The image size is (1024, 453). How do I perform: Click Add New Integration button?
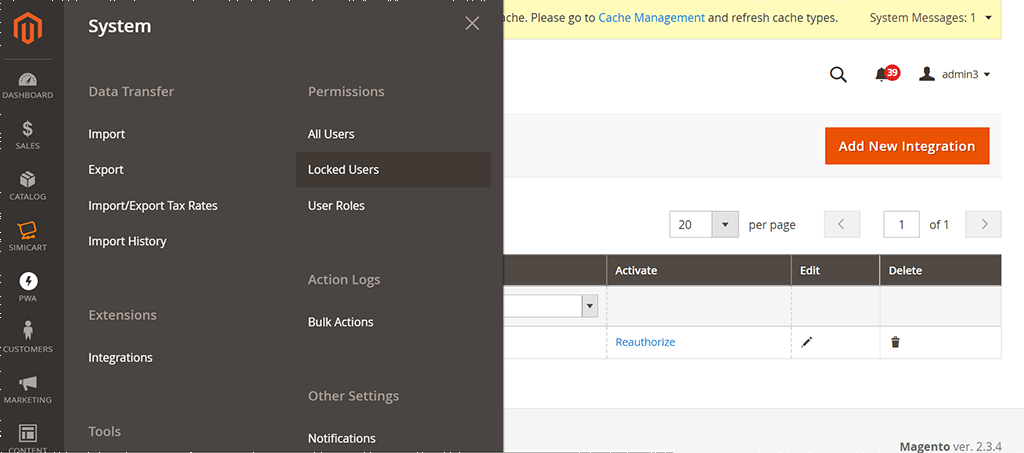906,146
